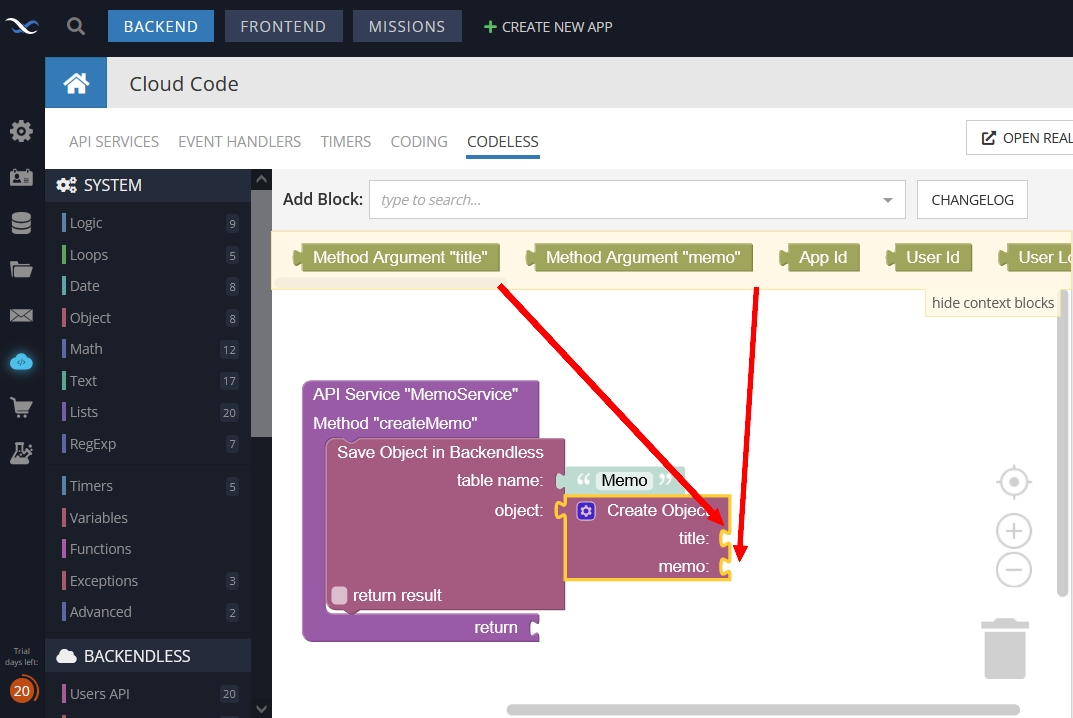Switch to the API SERVICES tab
The width and height of the screenshot is (1073, 718).
point(114,142)
